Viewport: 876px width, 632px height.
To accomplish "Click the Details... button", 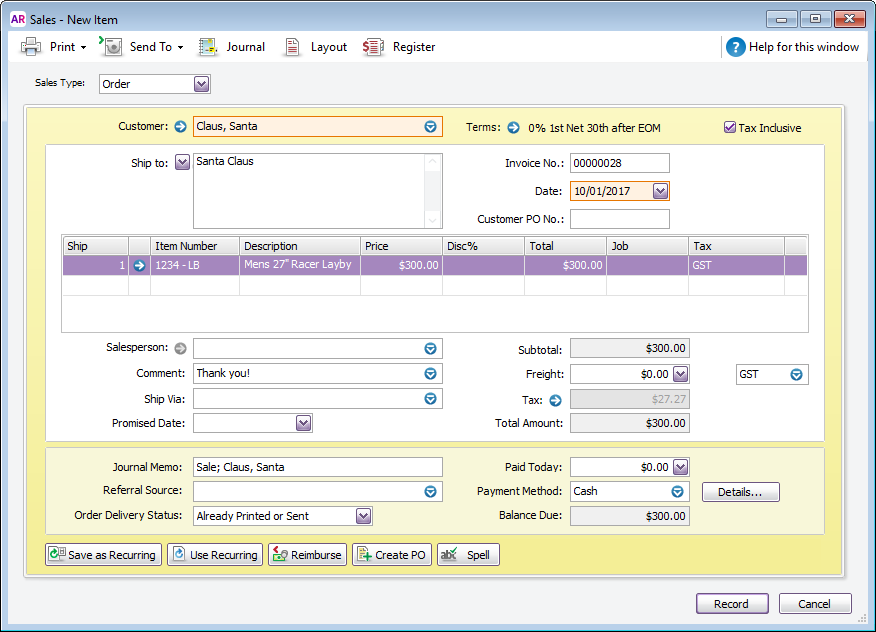I will tap(740, 492).
